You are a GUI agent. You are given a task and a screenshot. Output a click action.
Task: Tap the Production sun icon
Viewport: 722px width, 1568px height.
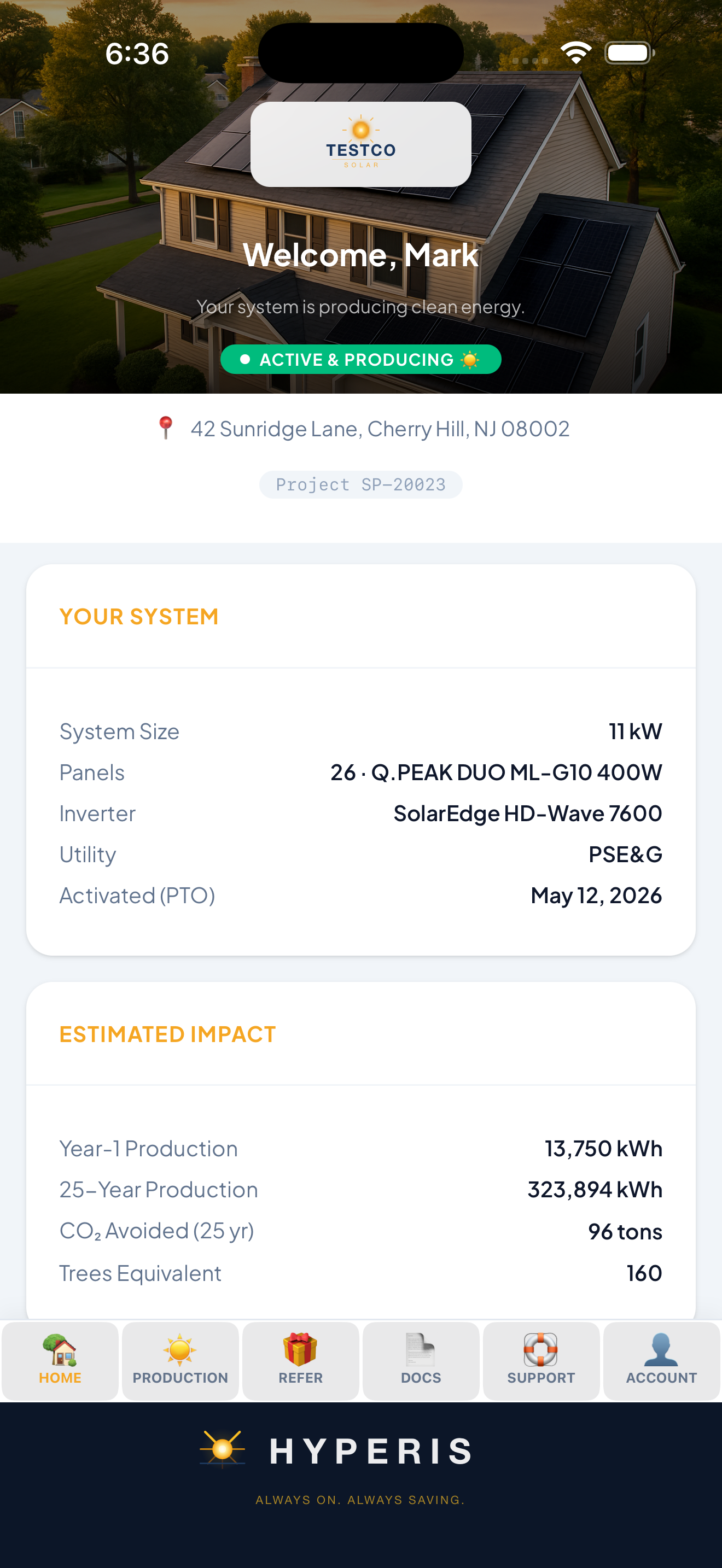pyautogui.click(x=180, y=1349)
